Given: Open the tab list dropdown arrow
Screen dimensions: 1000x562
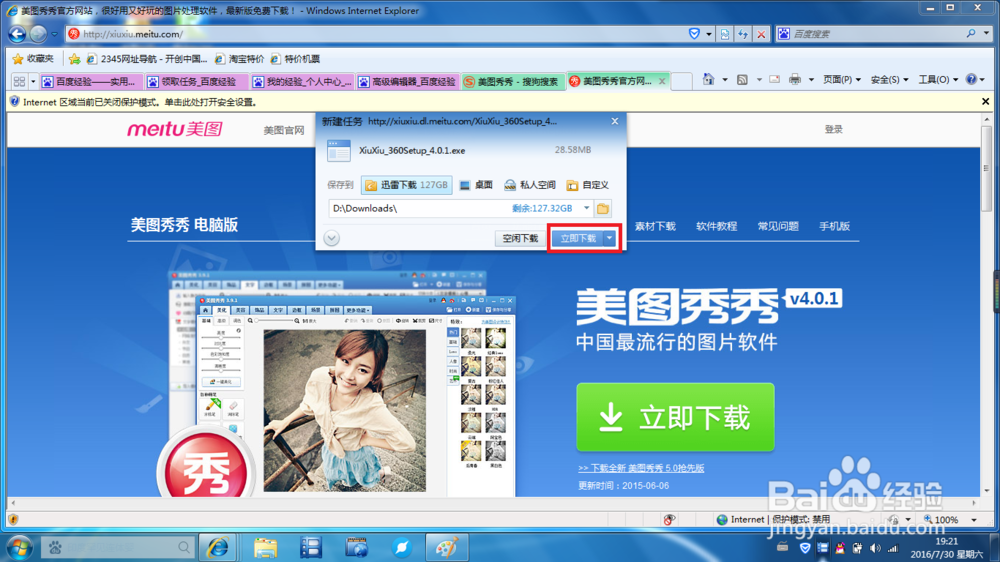Looking at the screenshot, I should 33,81.
